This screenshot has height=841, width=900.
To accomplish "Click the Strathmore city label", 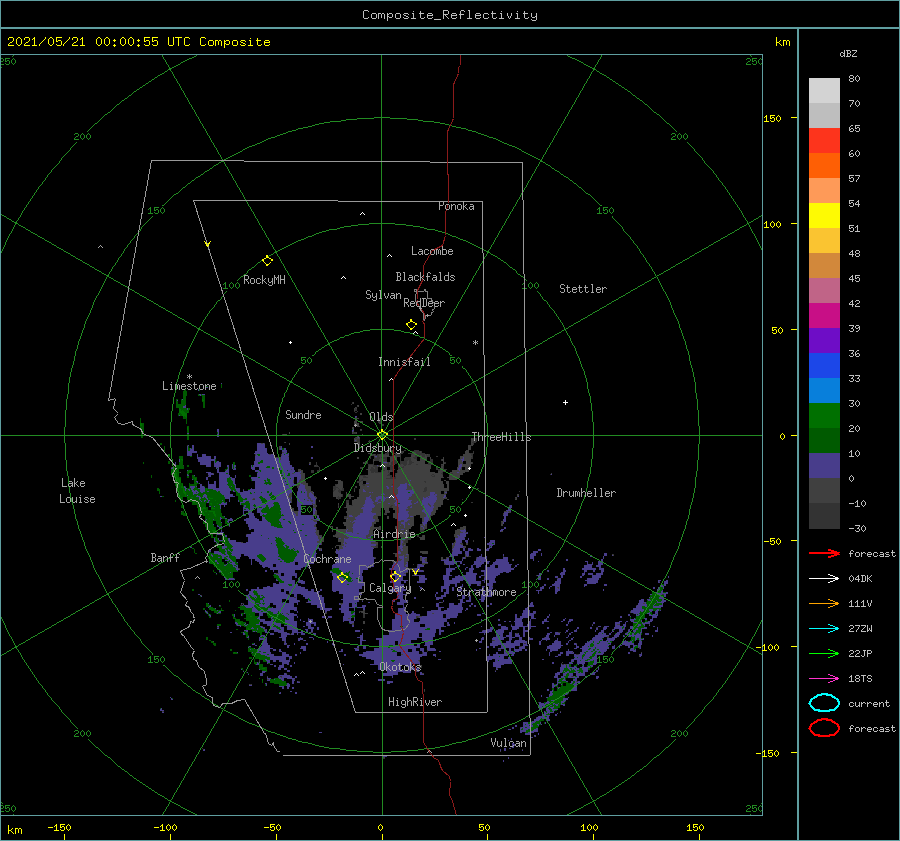I will click(x=487, y=592).
